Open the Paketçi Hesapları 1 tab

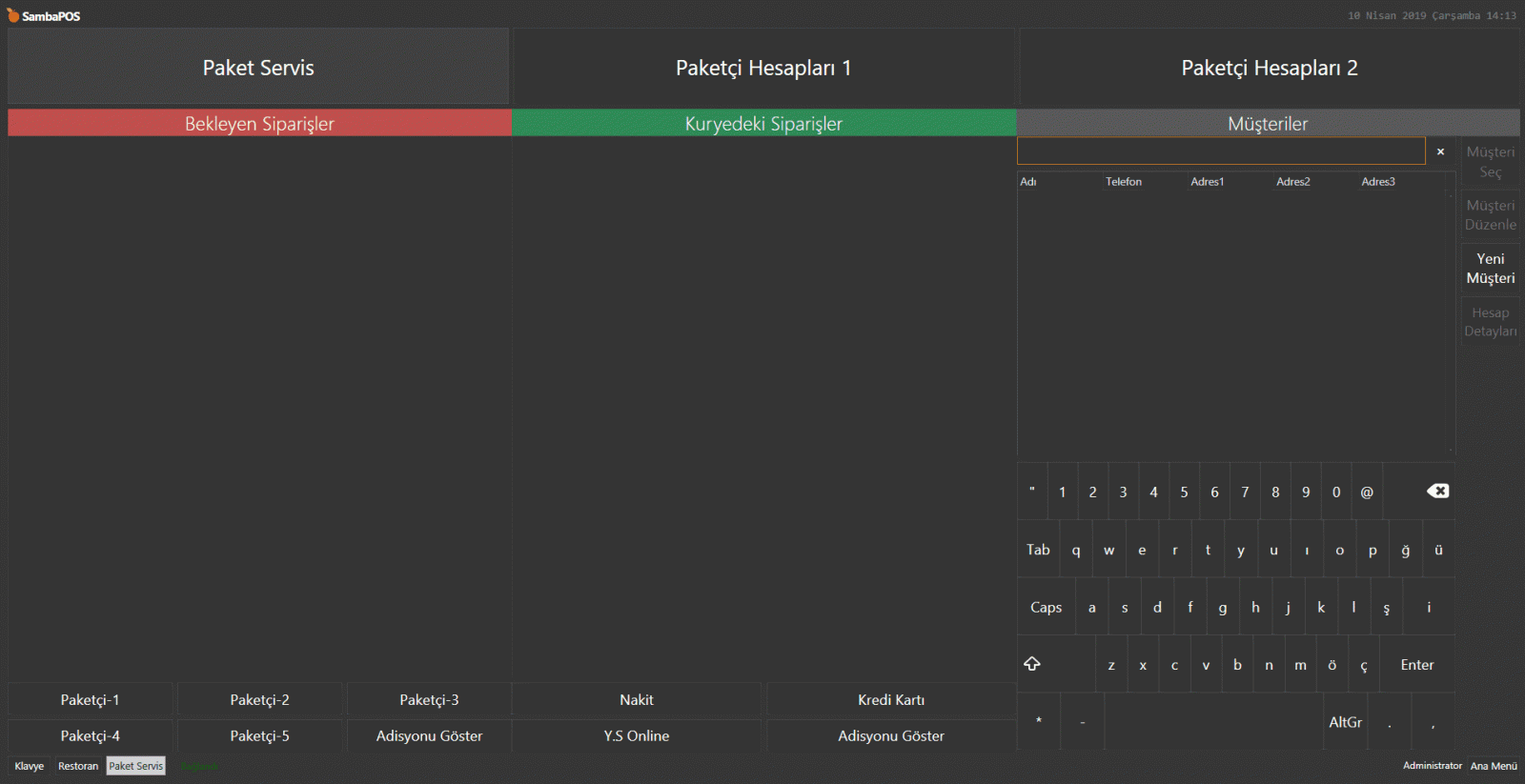(763, 68)
